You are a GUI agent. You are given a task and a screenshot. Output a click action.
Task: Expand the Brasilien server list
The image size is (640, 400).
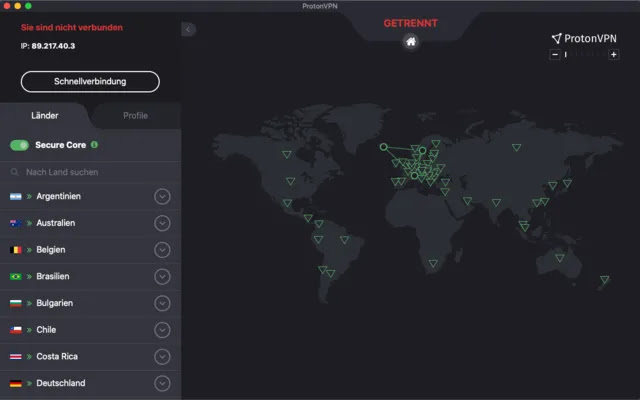click(x=162, y=277)
